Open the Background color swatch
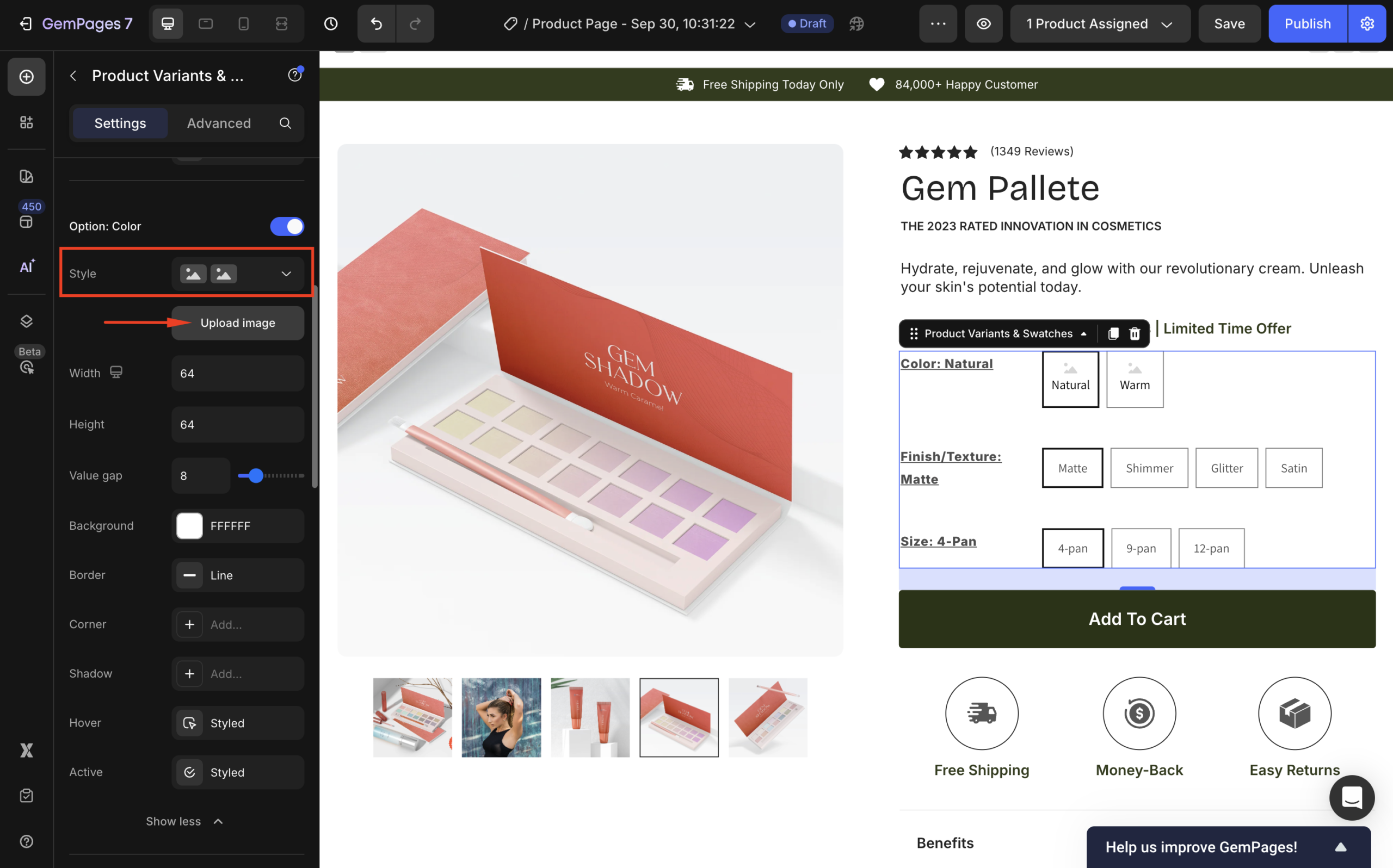 [x=189, y=526]
